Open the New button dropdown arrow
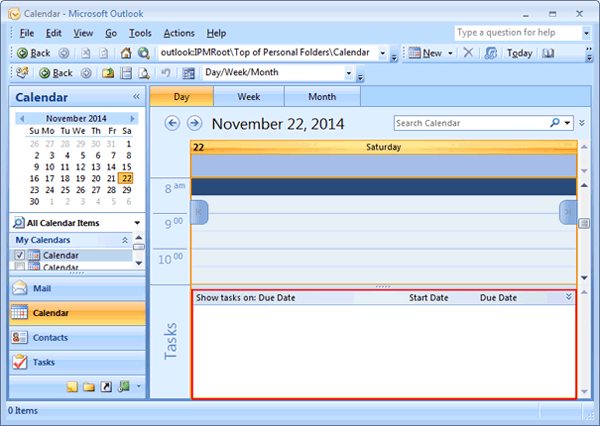600x426 pixels. click(x=450, y=53)
